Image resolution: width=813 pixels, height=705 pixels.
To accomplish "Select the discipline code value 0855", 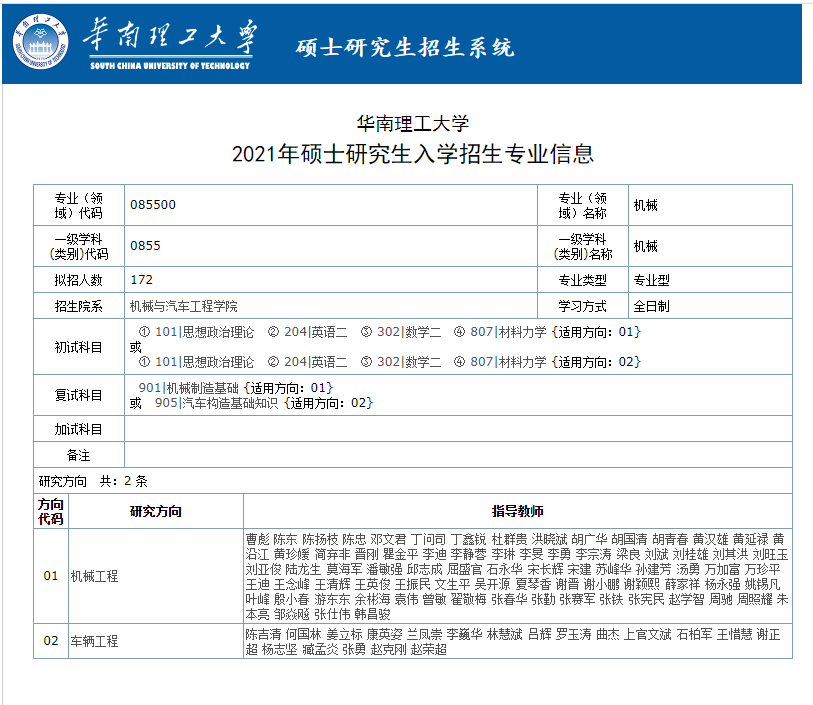I will 145,246.
